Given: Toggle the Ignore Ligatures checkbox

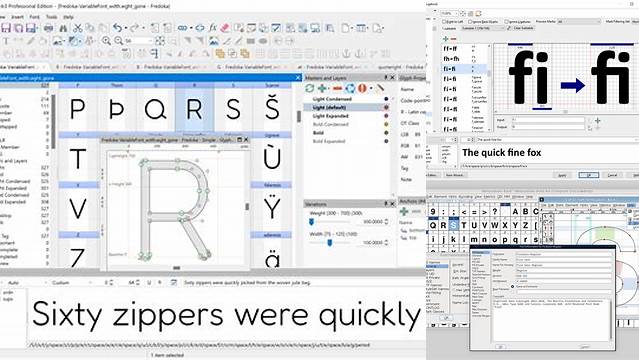Looking at the screenshot, I should click(x=506, y=22).
